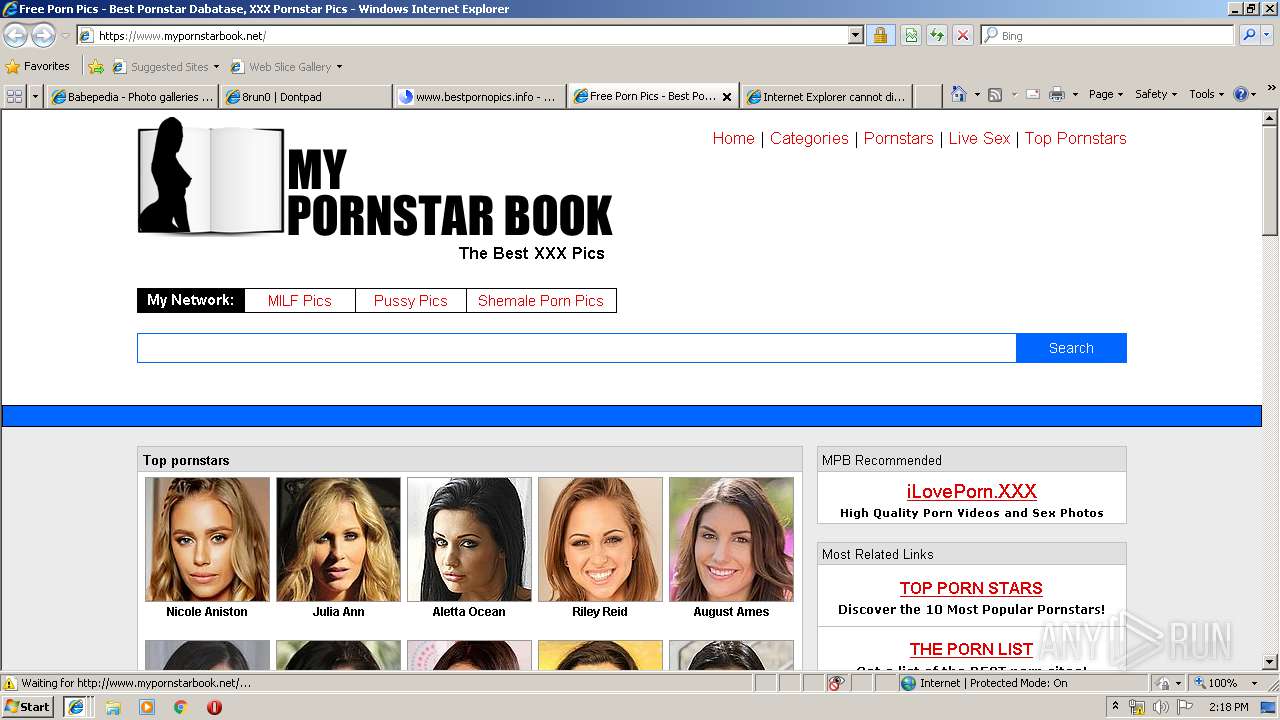1280x720 pixels.
Task: Click the Quick Tabs grid icon
Action: [x=14, y=96]
